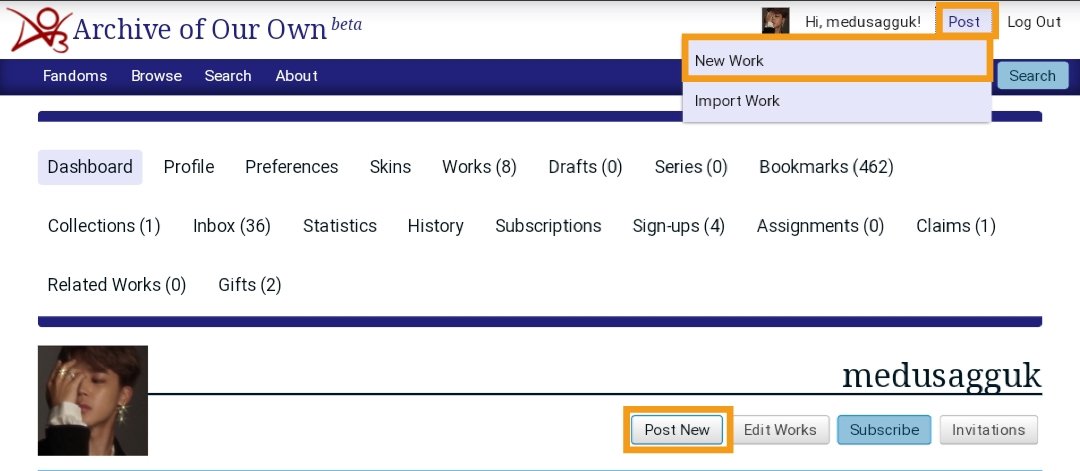Image resolution: width=1080 pixels, height=471 pixels.
Task: Click the Subscribe button
Action: coord(884,430)
